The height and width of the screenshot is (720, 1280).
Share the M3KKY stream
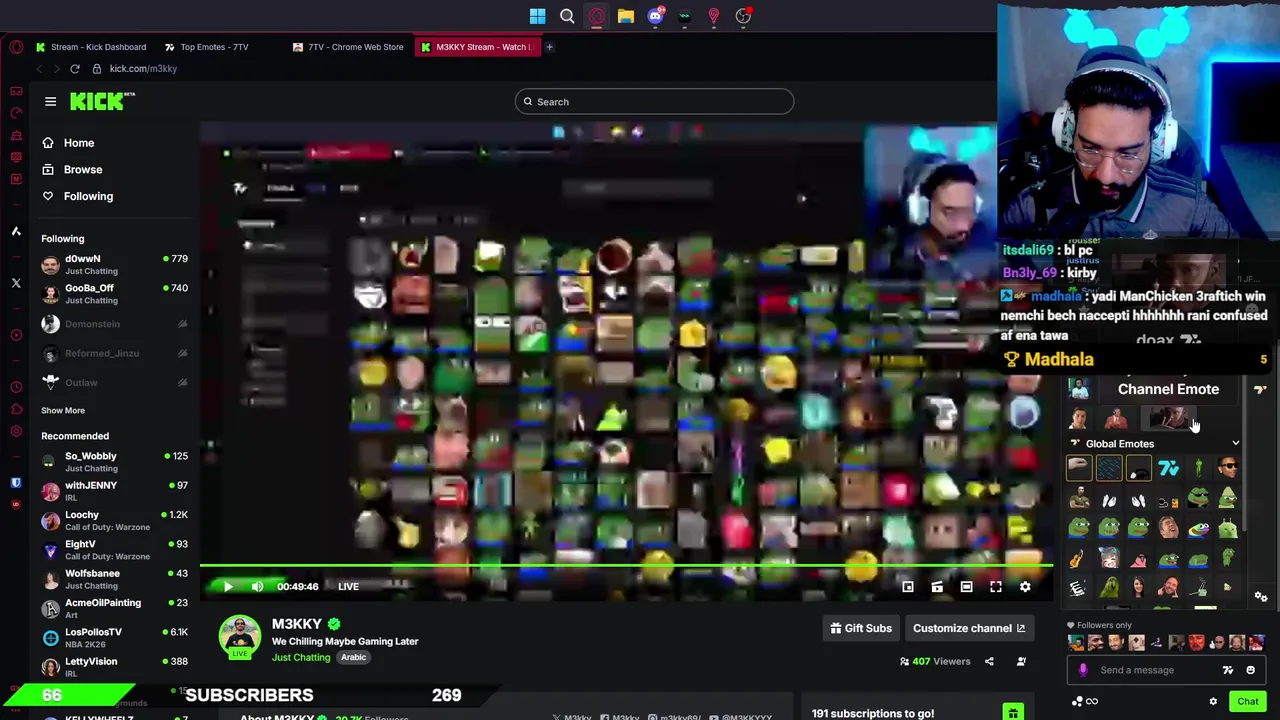tap(989, 662)
